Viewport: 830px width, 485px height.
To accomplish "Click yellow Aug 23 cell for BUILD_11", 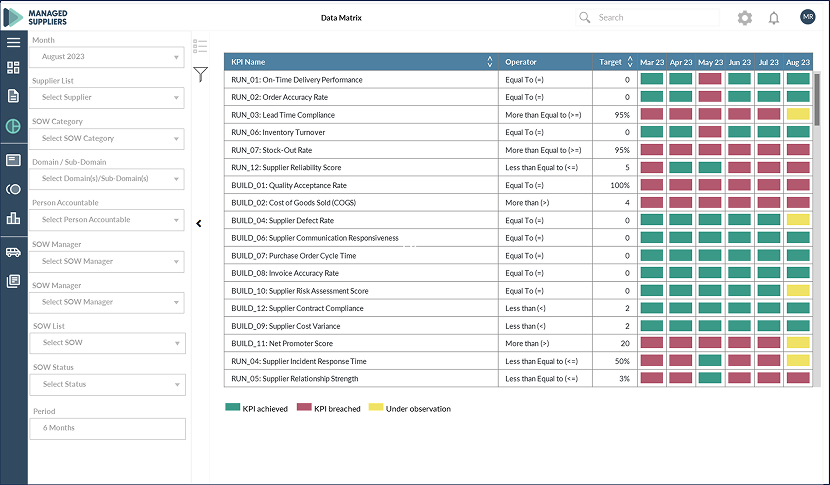I will pyautogui.click(x=798, y=343).
